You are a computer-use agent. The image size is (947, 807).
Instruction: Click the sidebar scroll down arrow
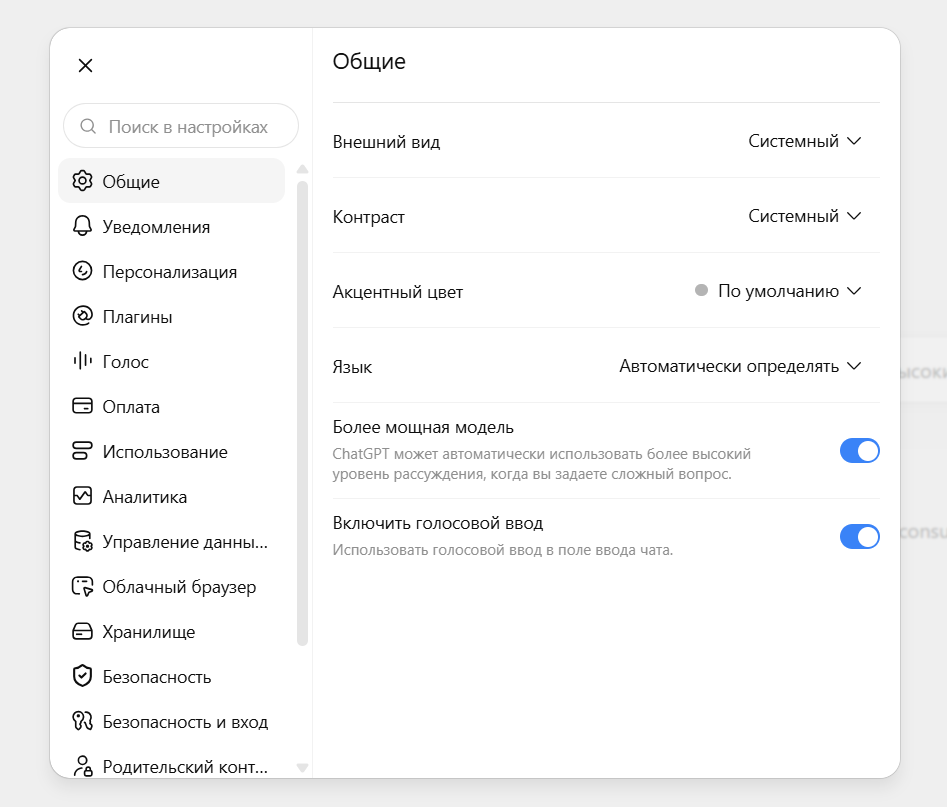click(303, 768)
